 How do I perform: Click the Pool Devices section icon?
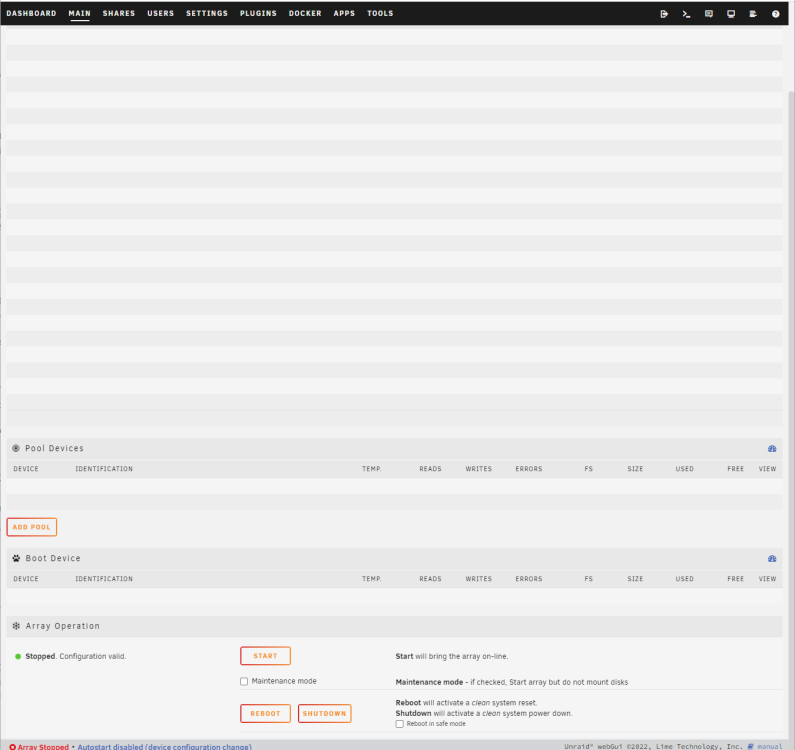click(x=16, y=448)
